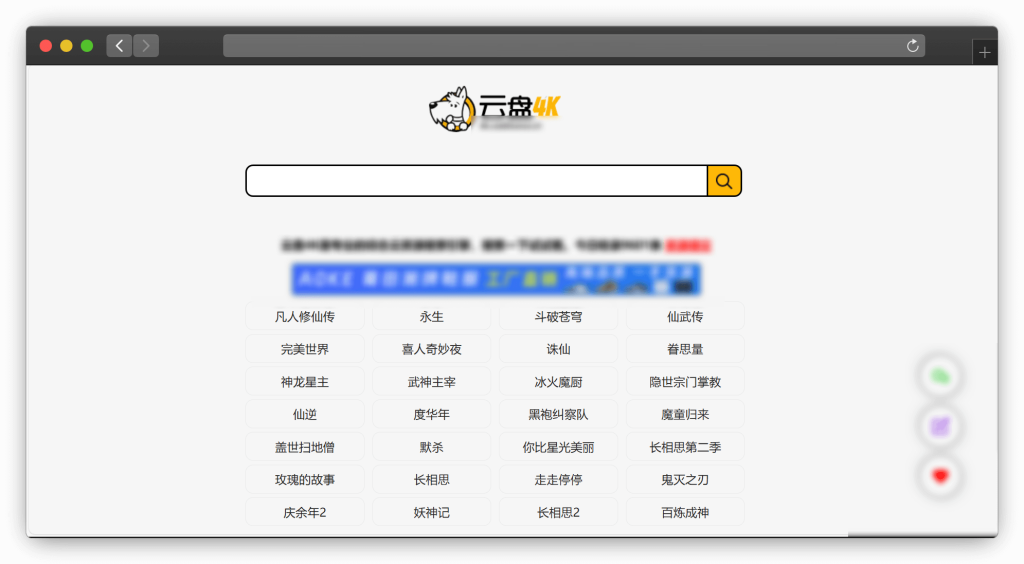
Task: Click the 默杀 keyword
Action: point(432,447)
